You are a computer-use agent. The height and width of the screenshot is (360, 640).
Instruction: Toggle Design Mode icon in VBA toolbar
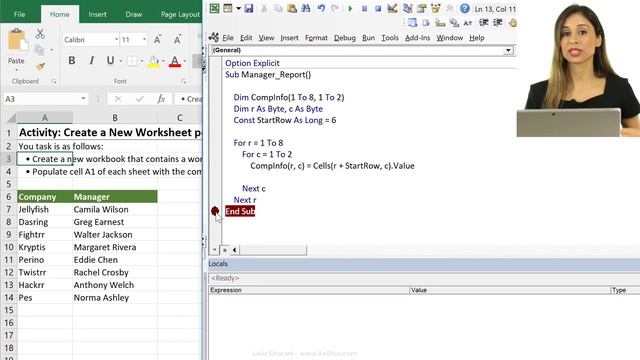[x=392, y=8]
